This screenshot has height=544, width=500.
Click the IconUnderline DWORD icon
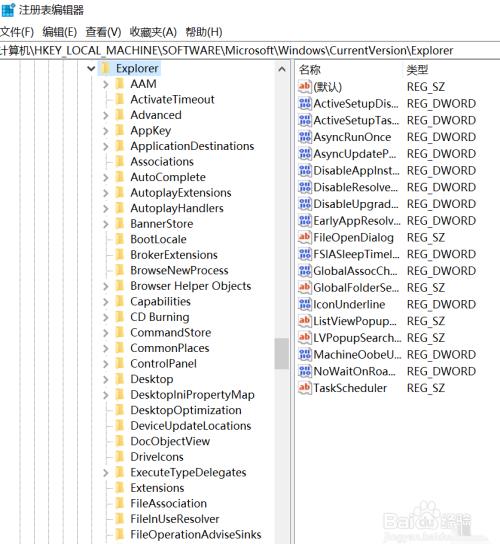tap(304, 304)
